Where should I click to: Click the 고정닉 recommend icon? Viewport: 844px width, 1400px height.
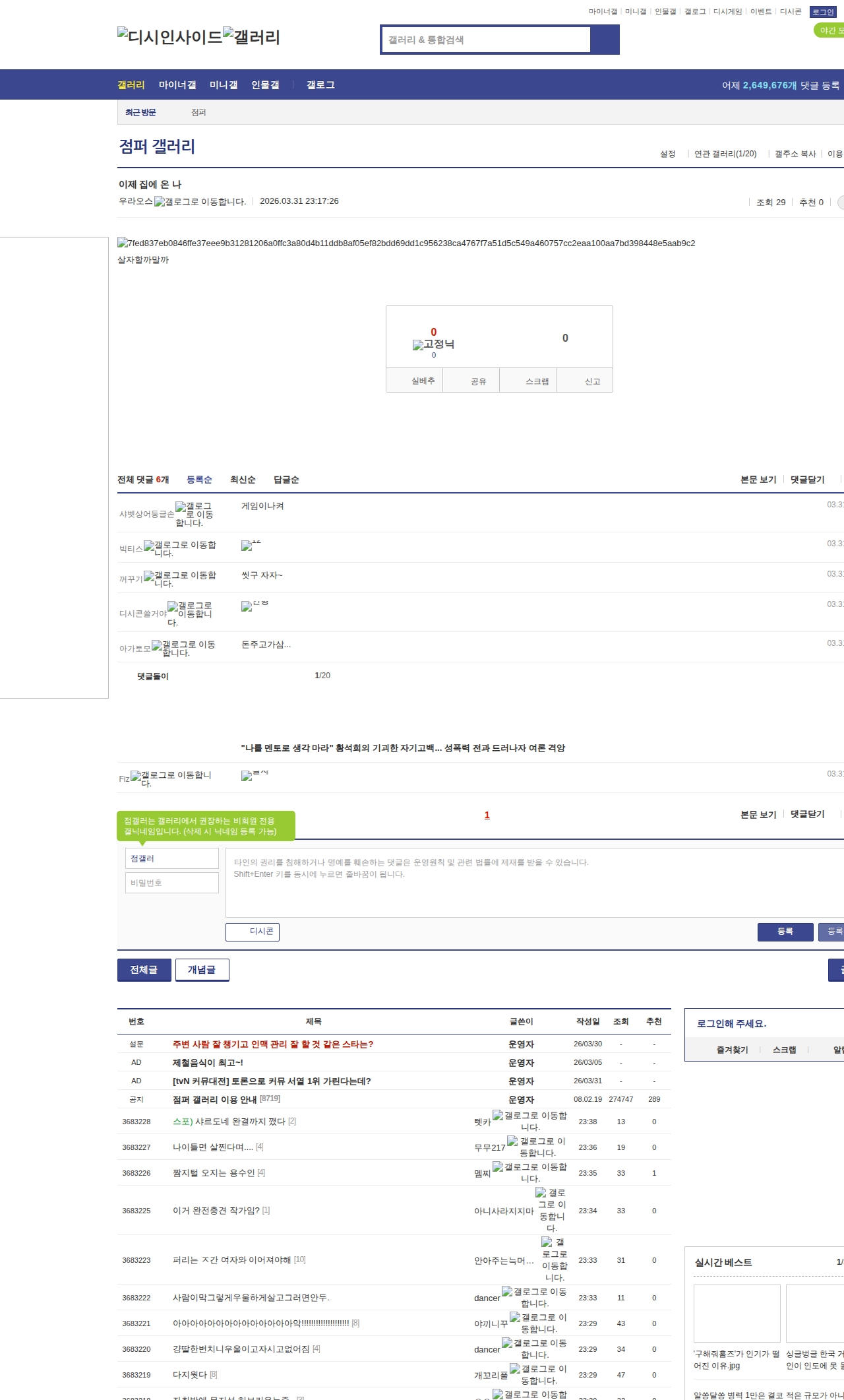tap(433, 344)
